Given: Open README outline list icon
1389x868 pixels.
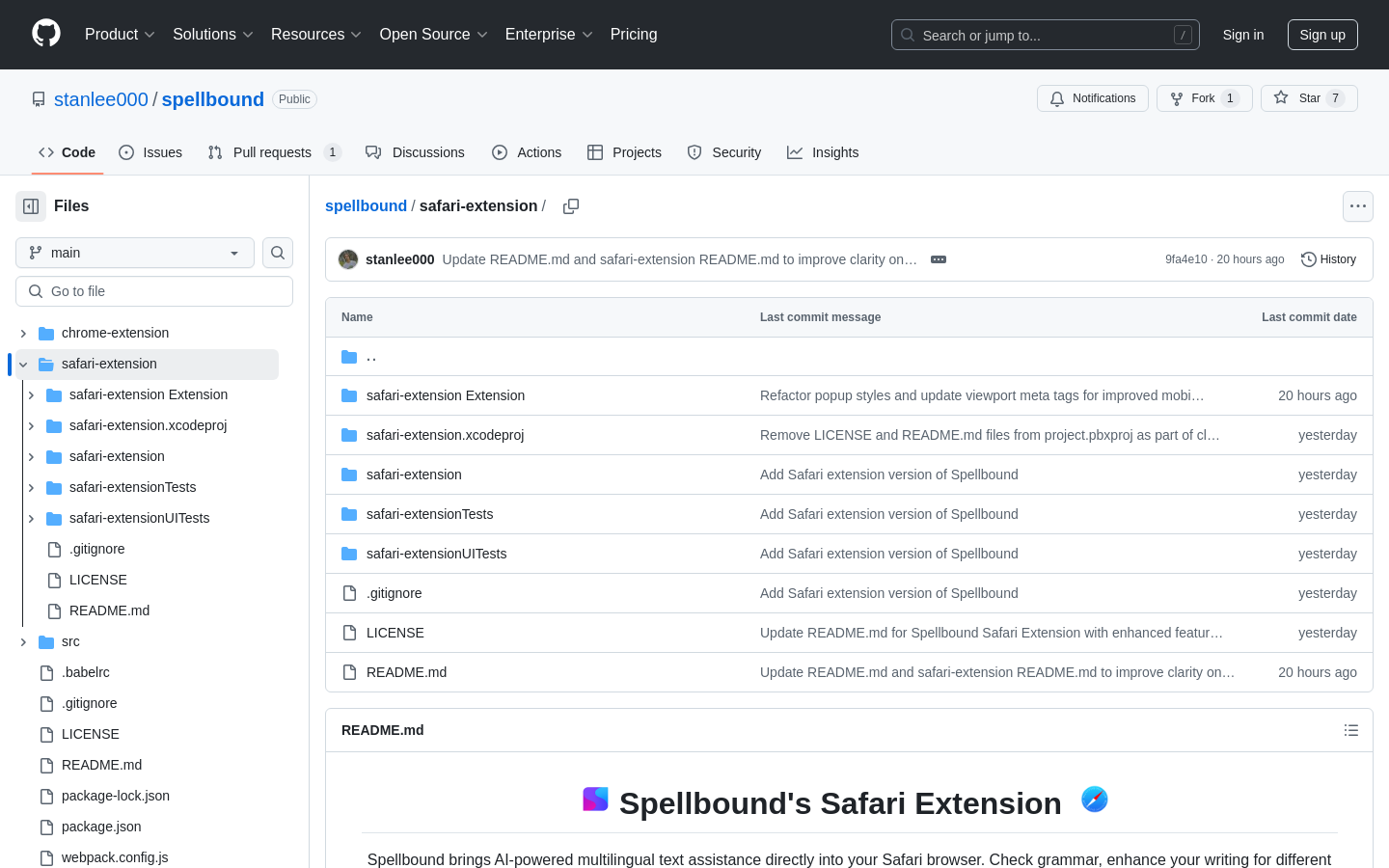Looking at the screenshot, I should (x=1351, y=730).
